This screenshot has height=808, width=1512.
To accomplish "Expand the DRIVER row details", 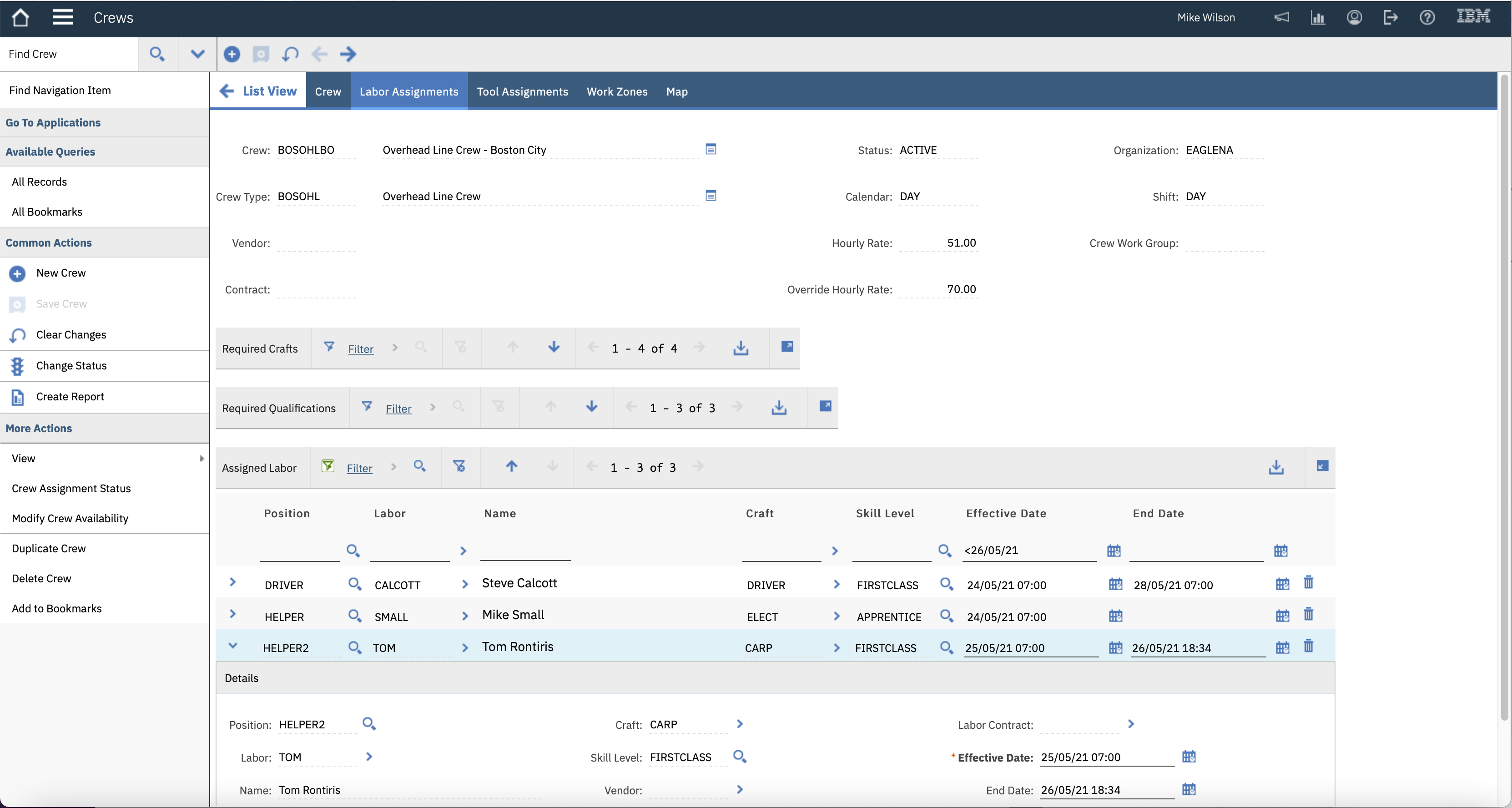I will click(233, 582).
